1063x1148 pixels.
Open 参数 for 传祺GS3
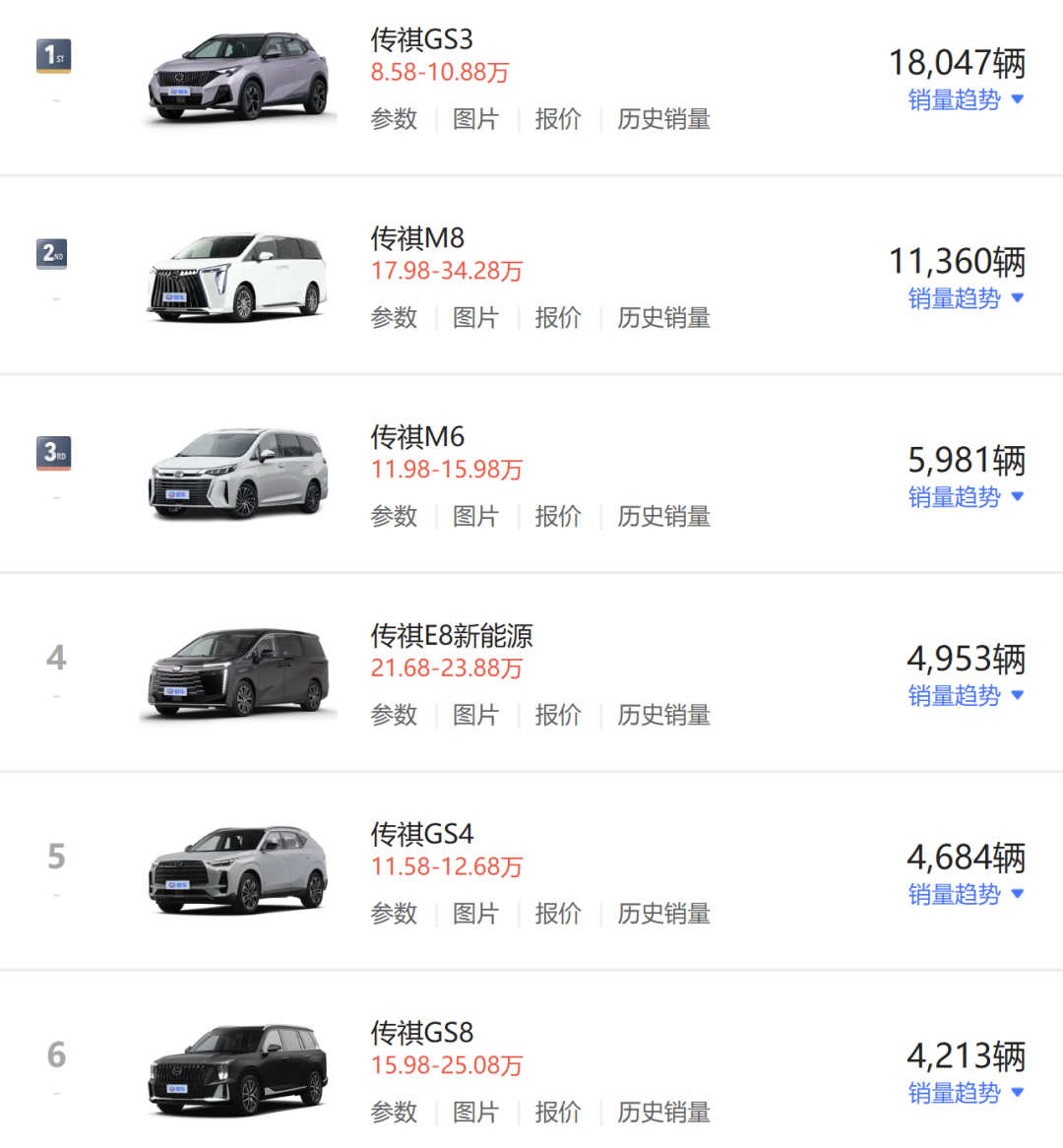coord(394,119)
